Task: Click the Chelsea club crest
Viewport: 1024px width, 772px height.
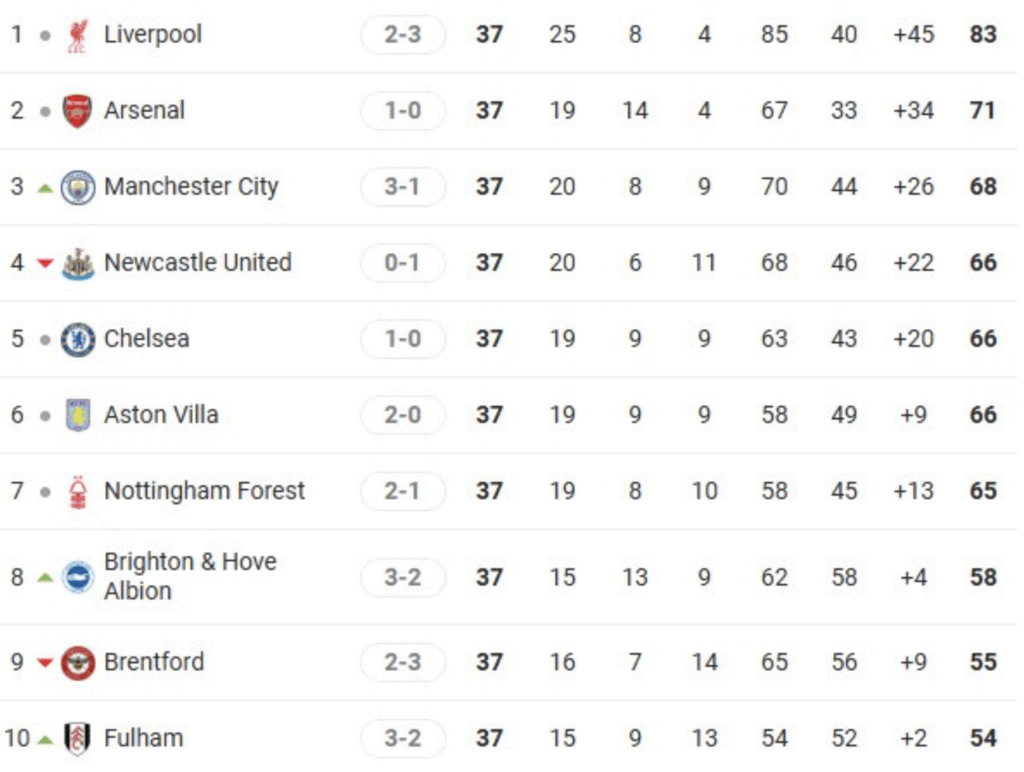Action: coord(78,340)
